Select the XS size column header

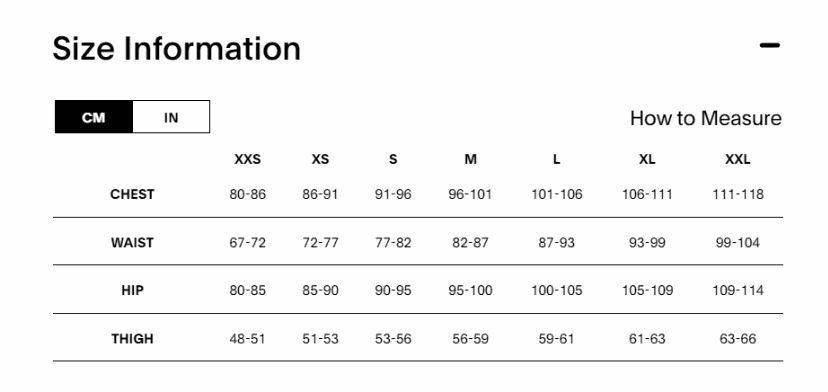coord(320,159)
